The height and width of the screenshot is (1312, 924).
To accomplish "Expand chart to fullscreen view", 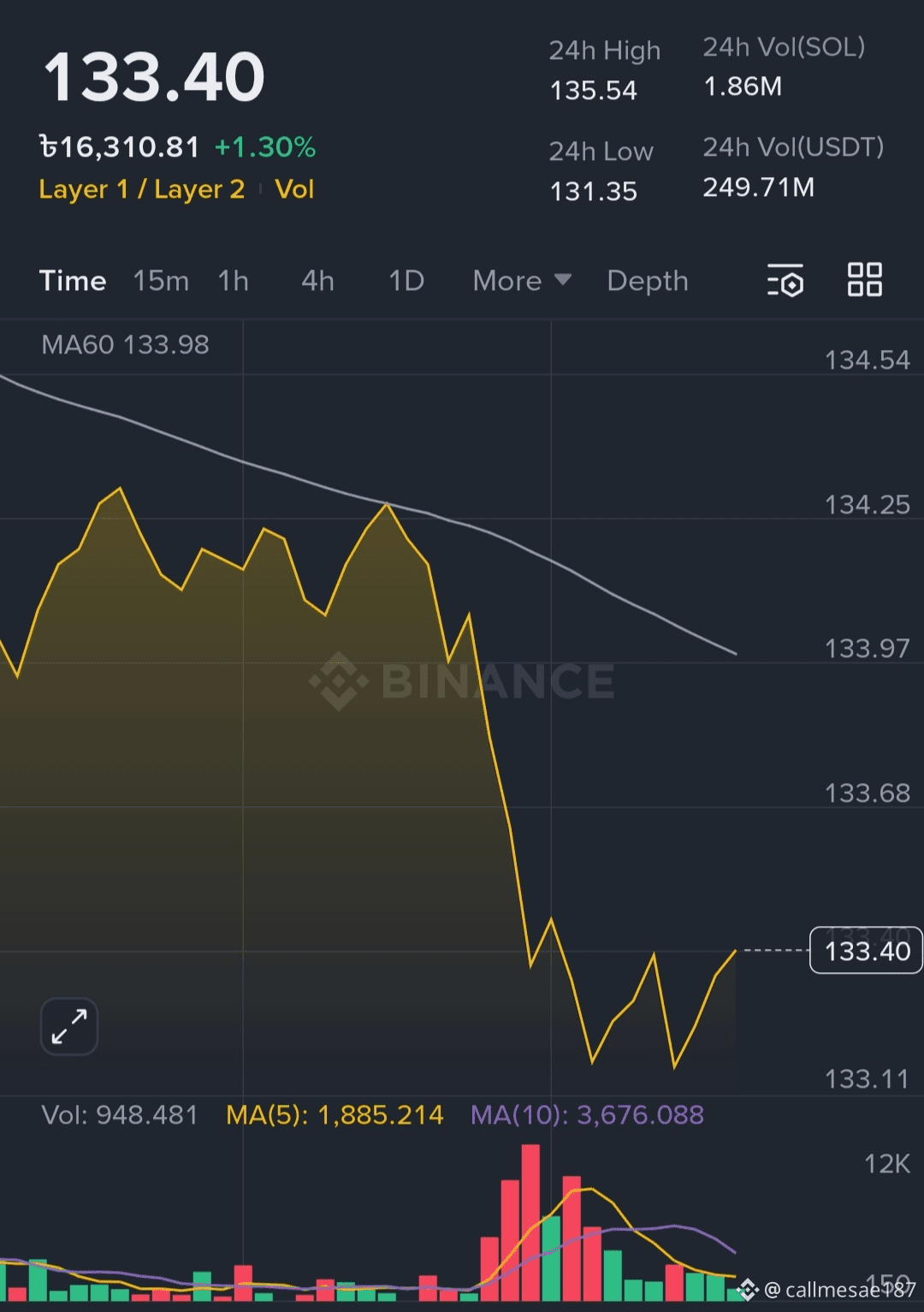I will (69, 1026).
